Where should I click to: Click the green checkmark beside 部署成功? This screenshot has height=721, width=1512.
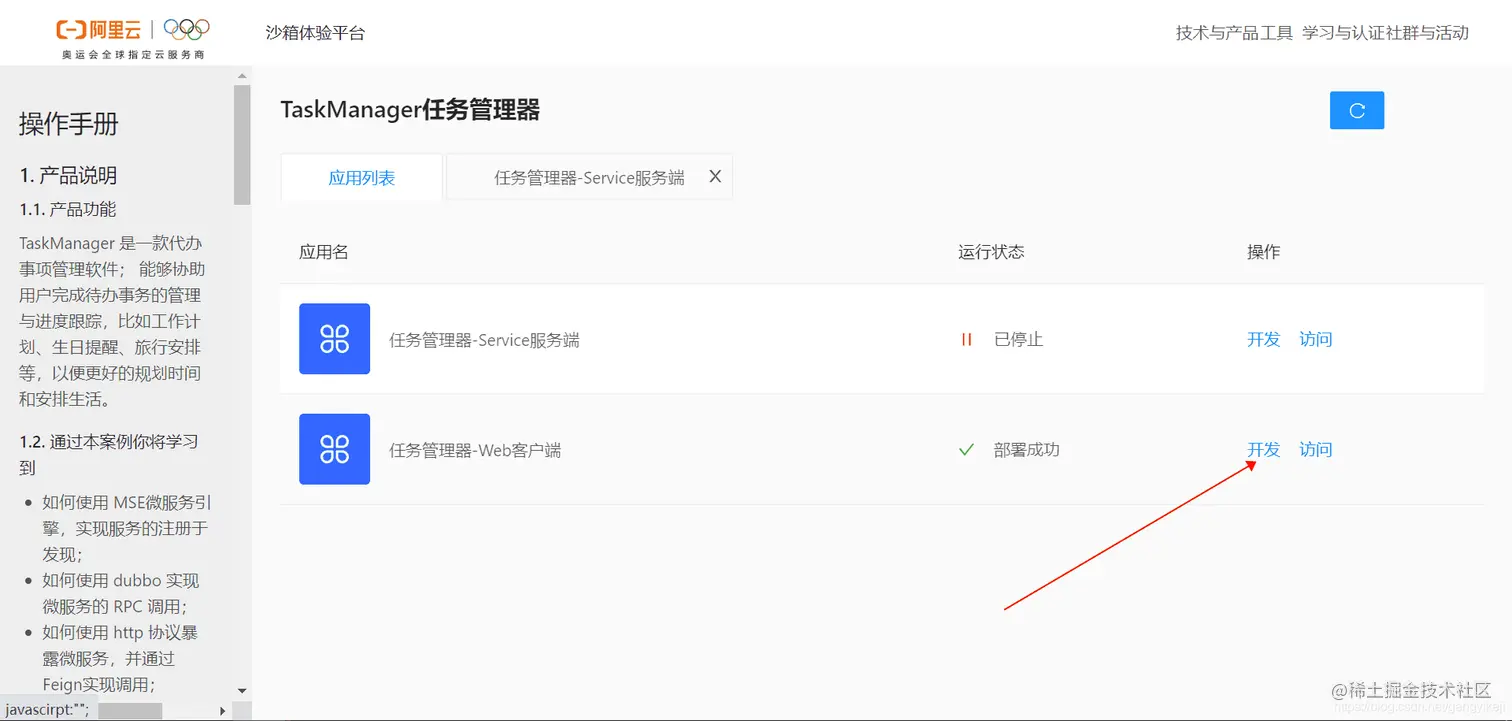pos(966,450)
